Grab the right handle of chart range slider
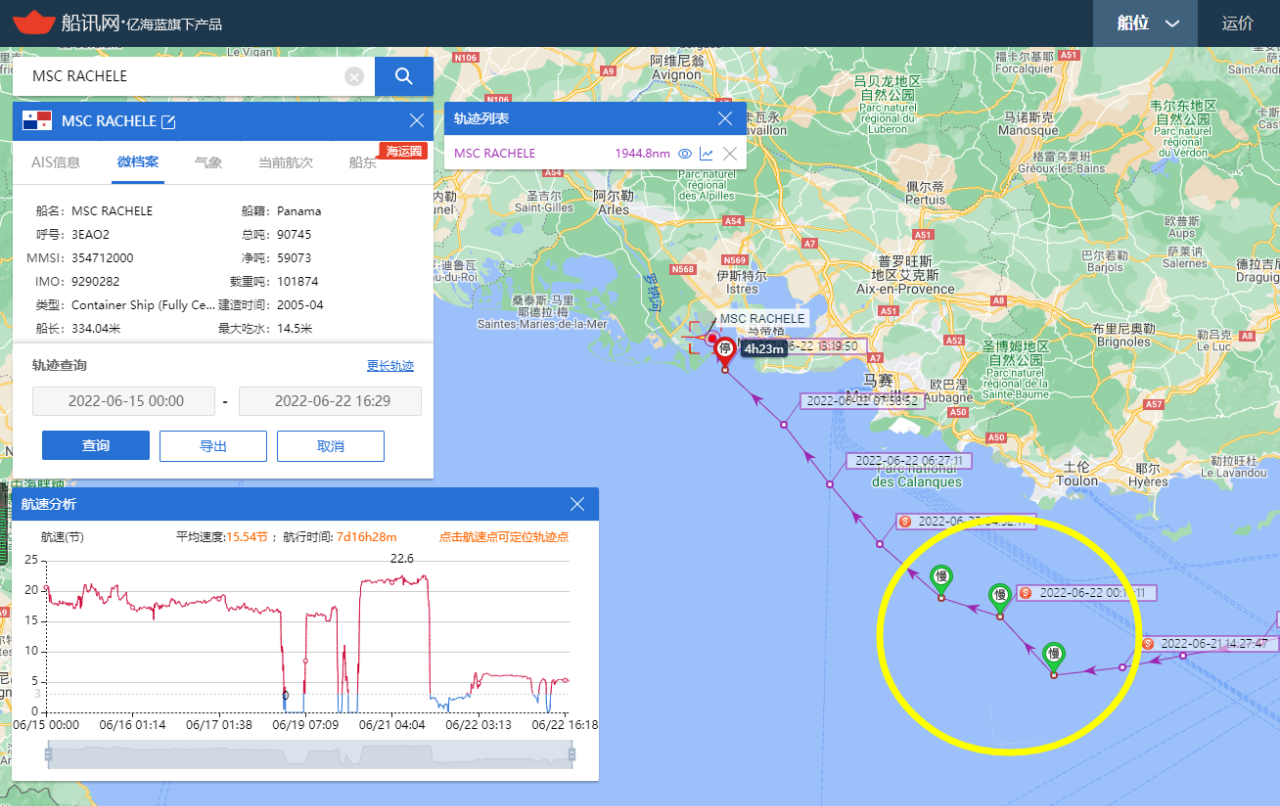Image resolution: width=1280 pixels, height=806 pixels. (x=573, y=754)
